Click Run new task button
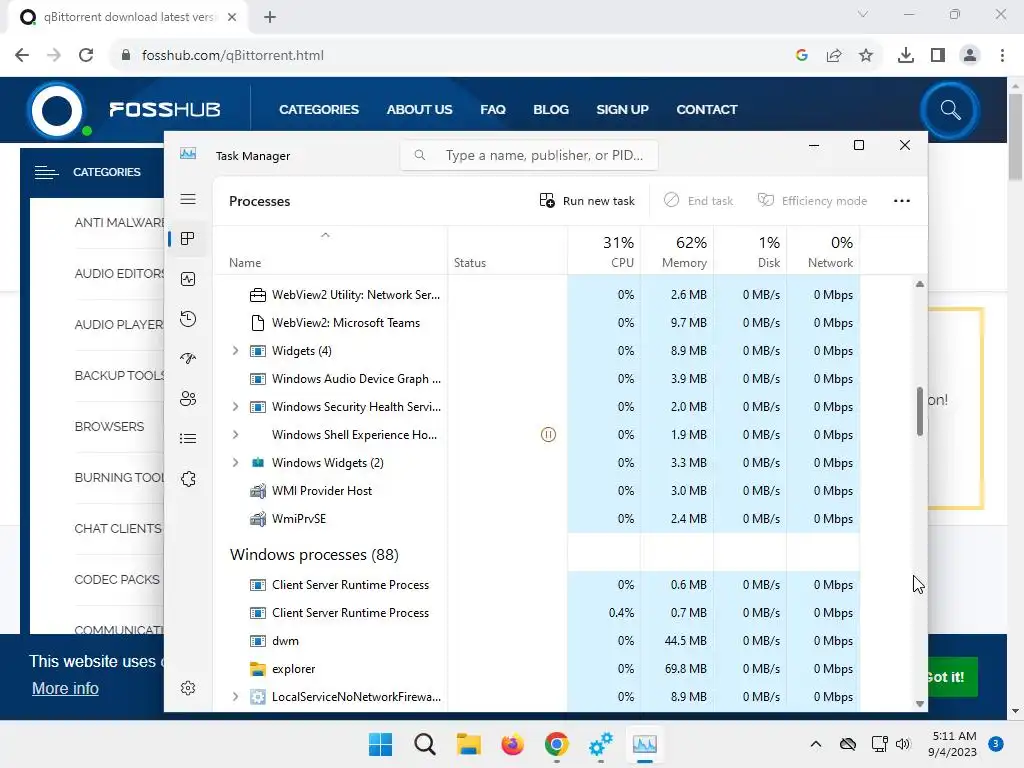The width and height of the screenshot is (1024, 768). coord(587,200)
